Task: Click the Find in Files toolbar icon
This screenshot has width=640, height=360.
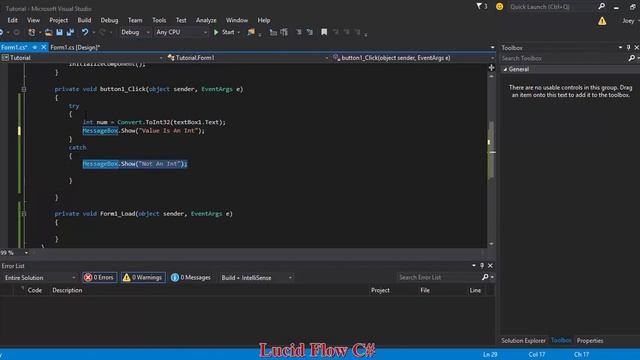Action: coord(251,32)
